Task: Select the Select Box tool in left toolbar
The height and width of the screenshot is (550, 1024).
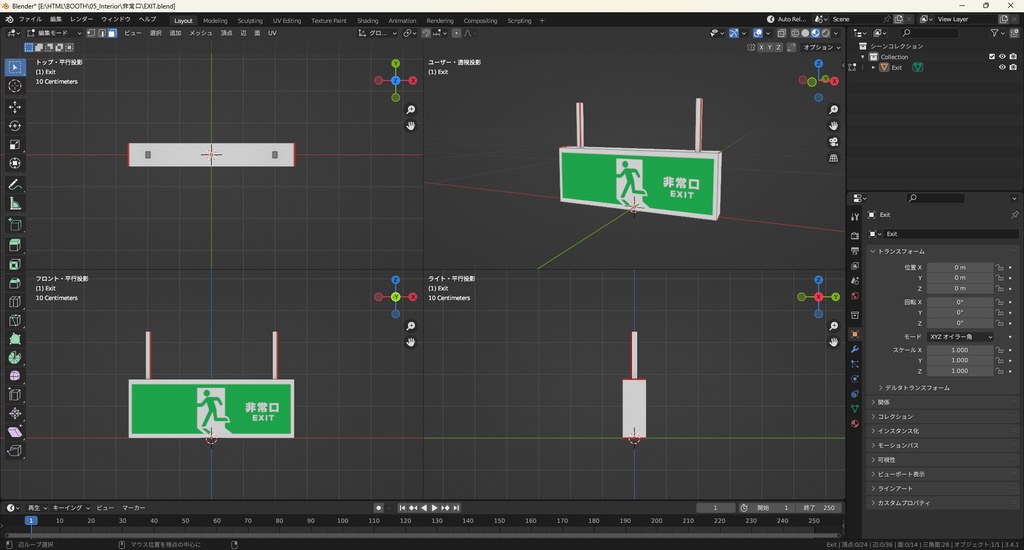Action: (x=15, y=67)
